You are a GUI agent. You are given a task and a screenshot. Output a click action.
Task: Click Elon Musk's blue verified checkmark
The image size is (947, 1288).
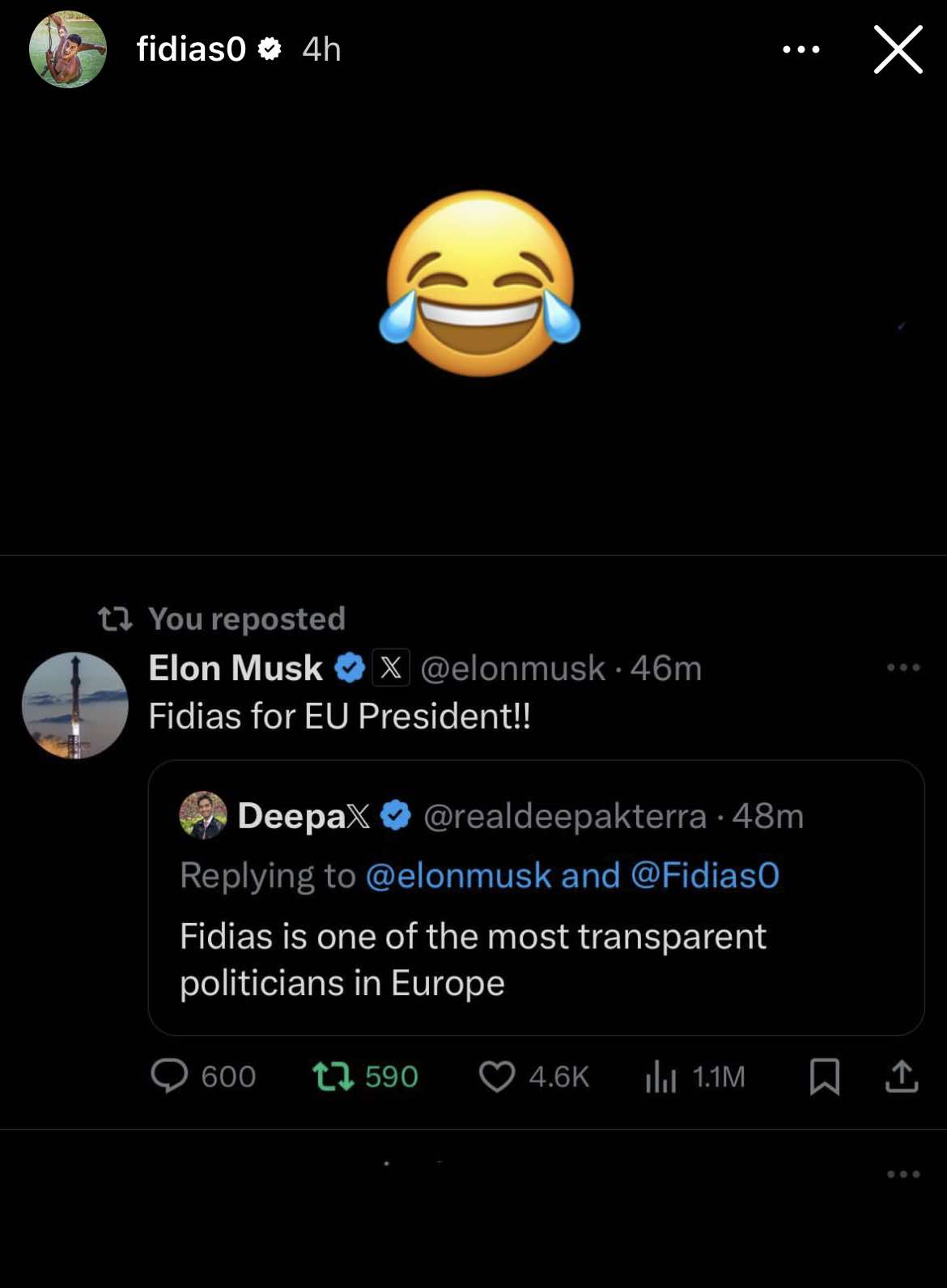click(350, 668)
